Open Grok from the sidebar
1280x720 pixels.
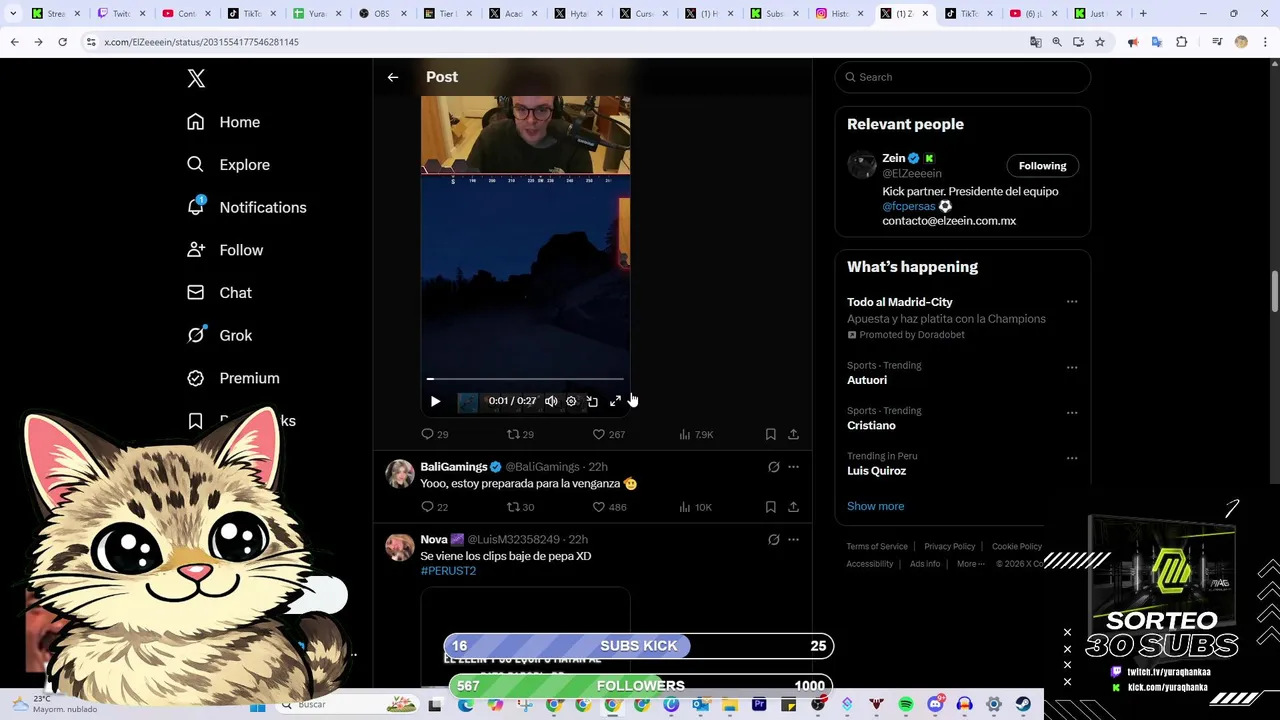pos(219,336)
